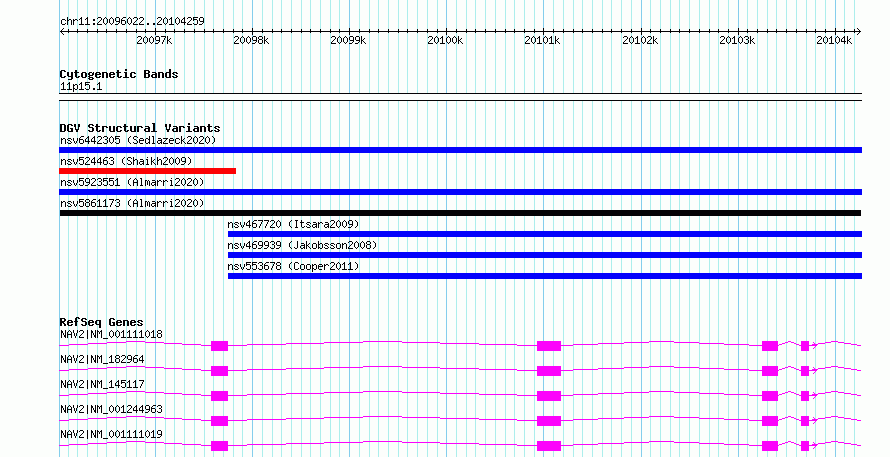Click NM_001111019 exon just before 20098k
Image resolution: width=890 pixels, height=457 pixels.
(220, 446)
